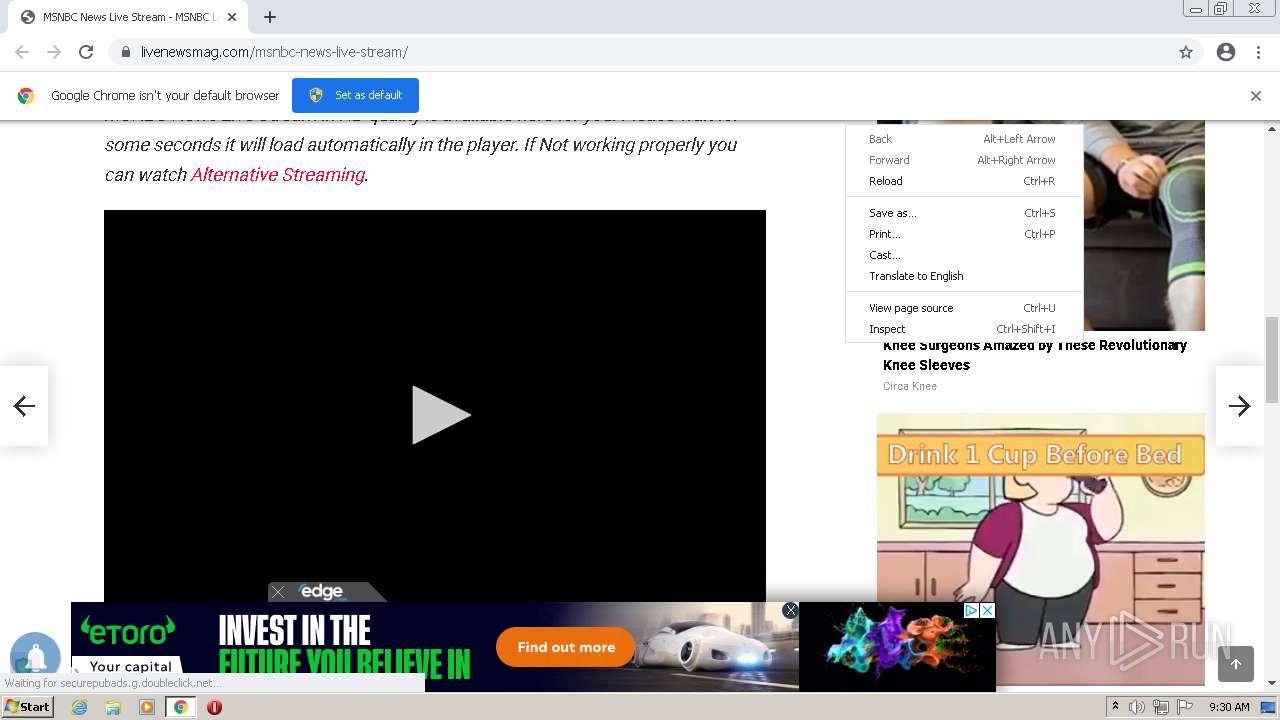Click the red shield icon in the taskbar

214,707
